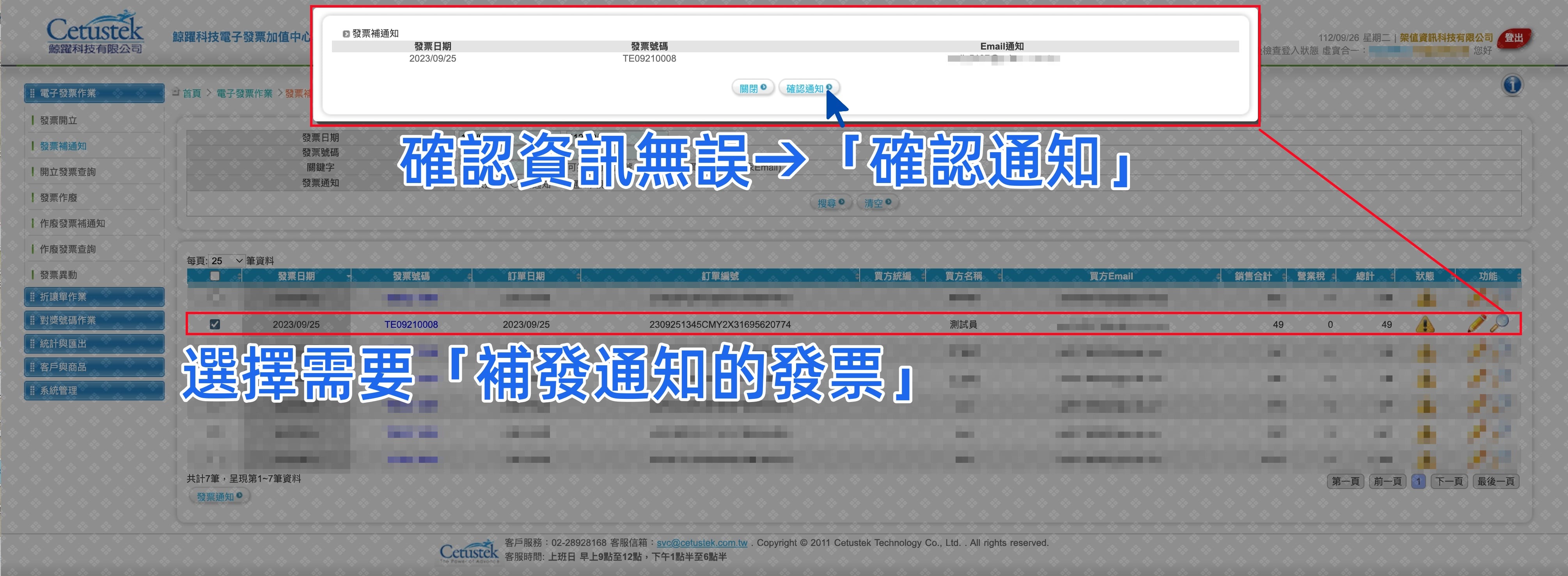
Task: Sort by the 訂單編號 column header
Action: tap(720, 276)
